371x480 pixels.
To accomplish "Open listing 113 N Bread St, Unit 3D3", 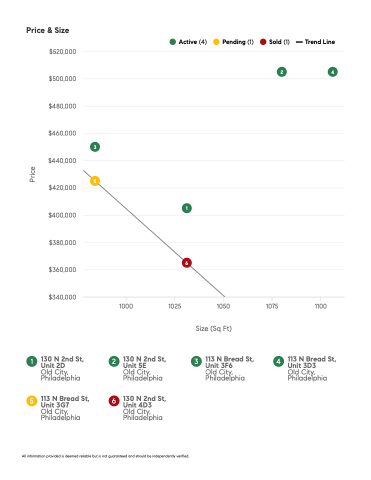I will click(x=312, y=368).
